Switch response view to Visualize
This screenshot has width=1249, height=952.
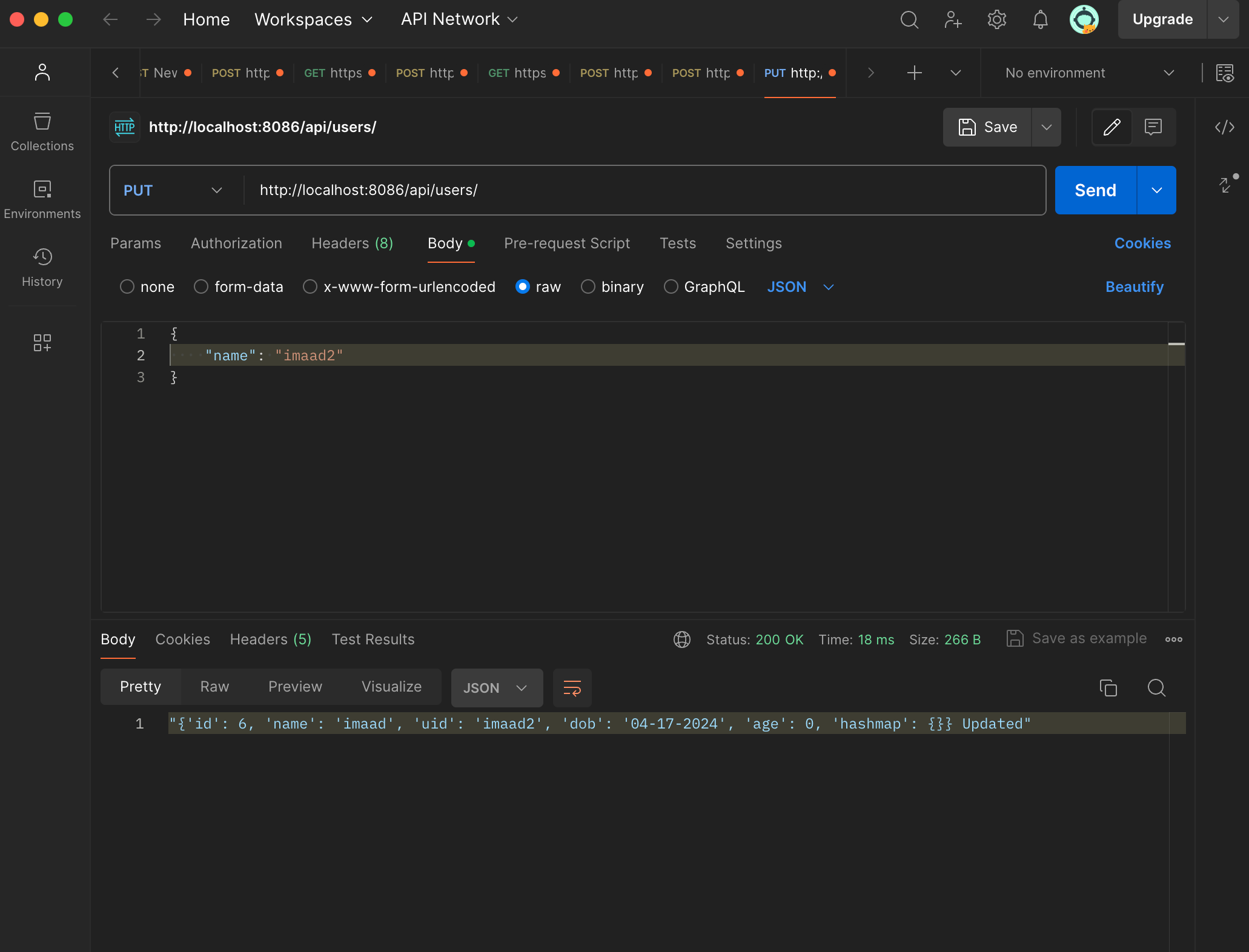tap(391, 687)
